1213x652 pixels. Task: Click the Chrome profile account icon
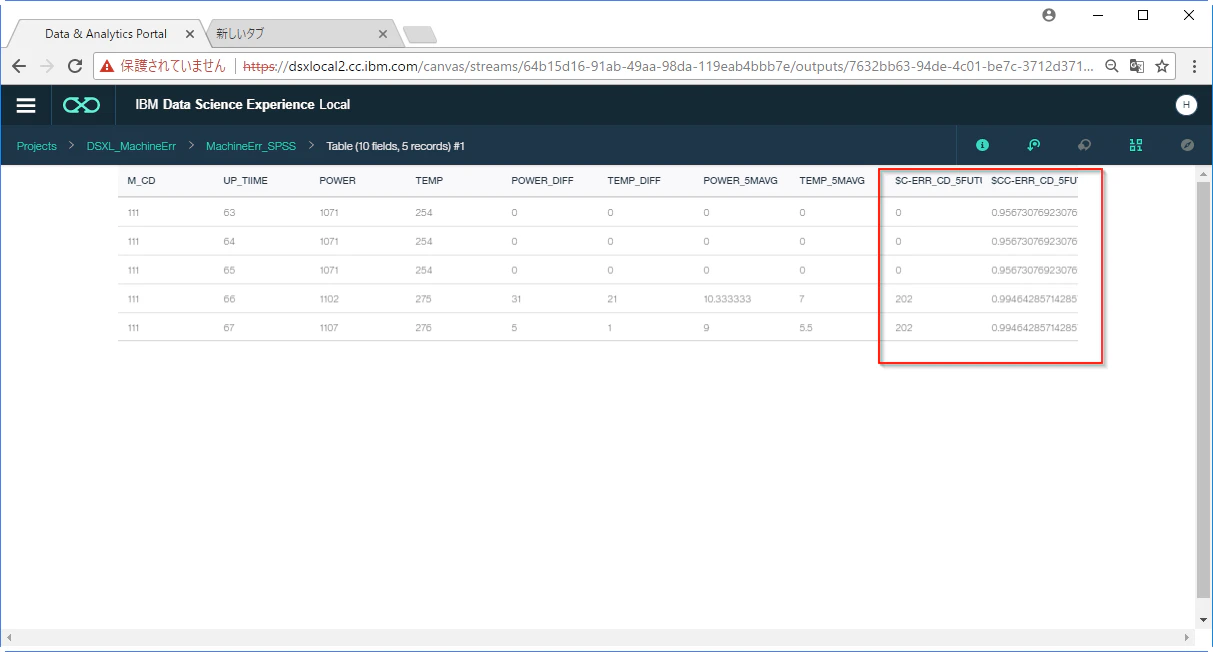[1049, 15]
